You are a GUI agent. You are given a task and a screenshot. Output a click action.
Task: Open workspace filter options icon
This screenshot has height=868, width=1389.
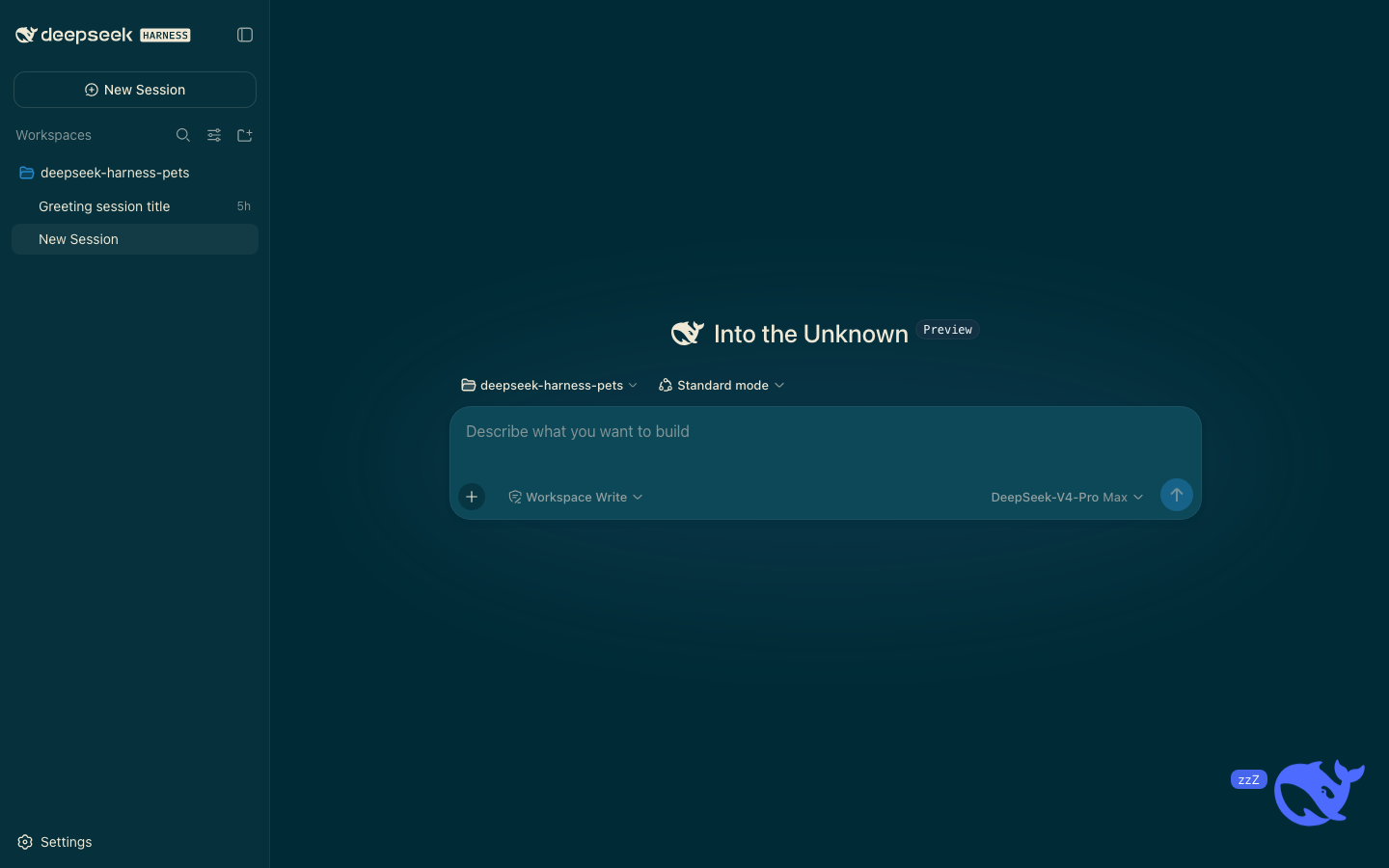[214, 135]
